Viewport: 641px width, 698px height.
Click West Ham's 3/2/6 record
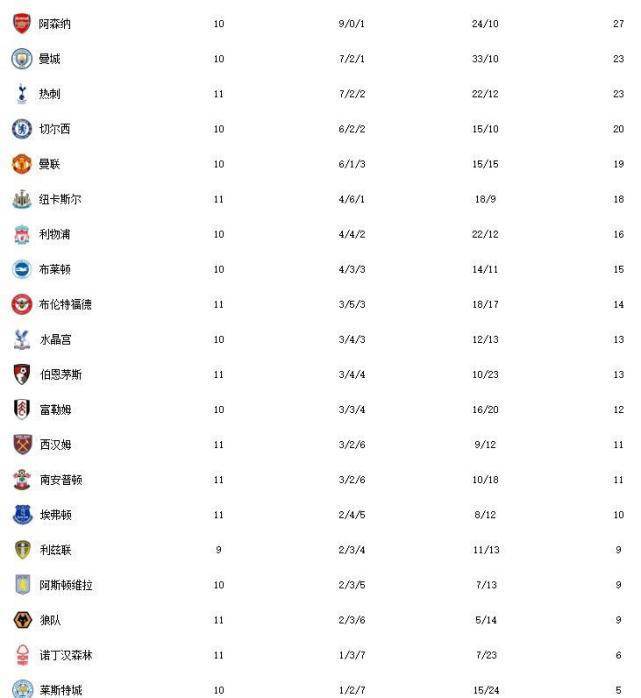352,445
